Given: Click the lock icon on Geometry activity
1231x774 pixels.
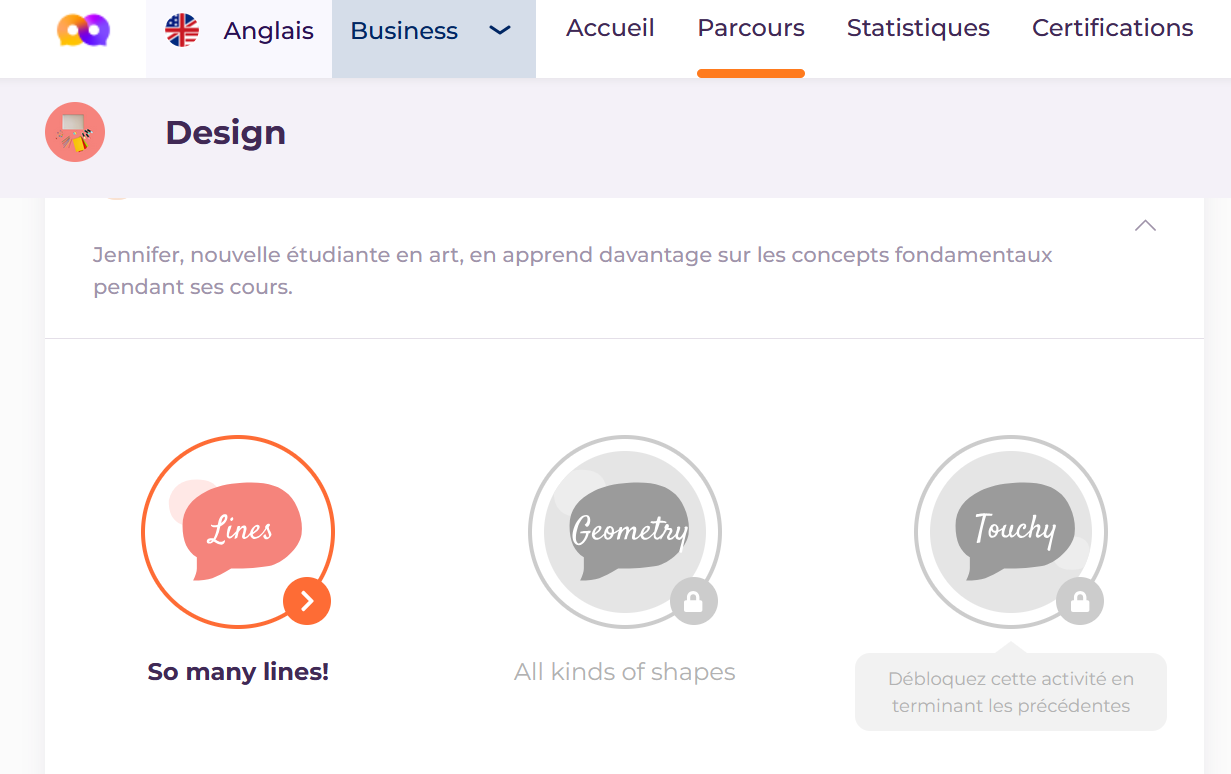Looking at the screenshot, I should (x=695, y=600).
